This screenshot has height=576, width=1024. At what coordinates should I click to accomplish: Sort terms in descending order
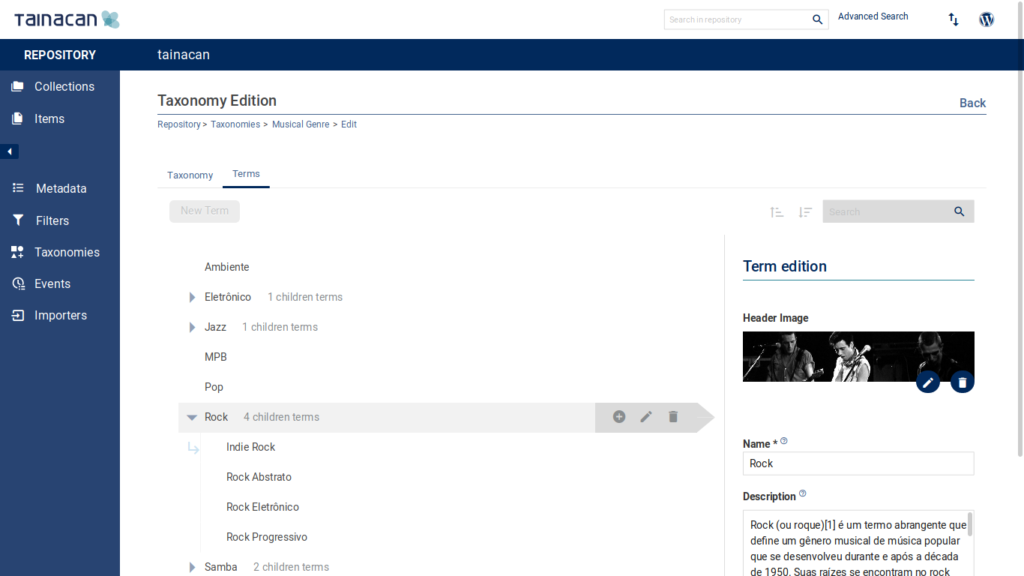(x=805, y=211)
